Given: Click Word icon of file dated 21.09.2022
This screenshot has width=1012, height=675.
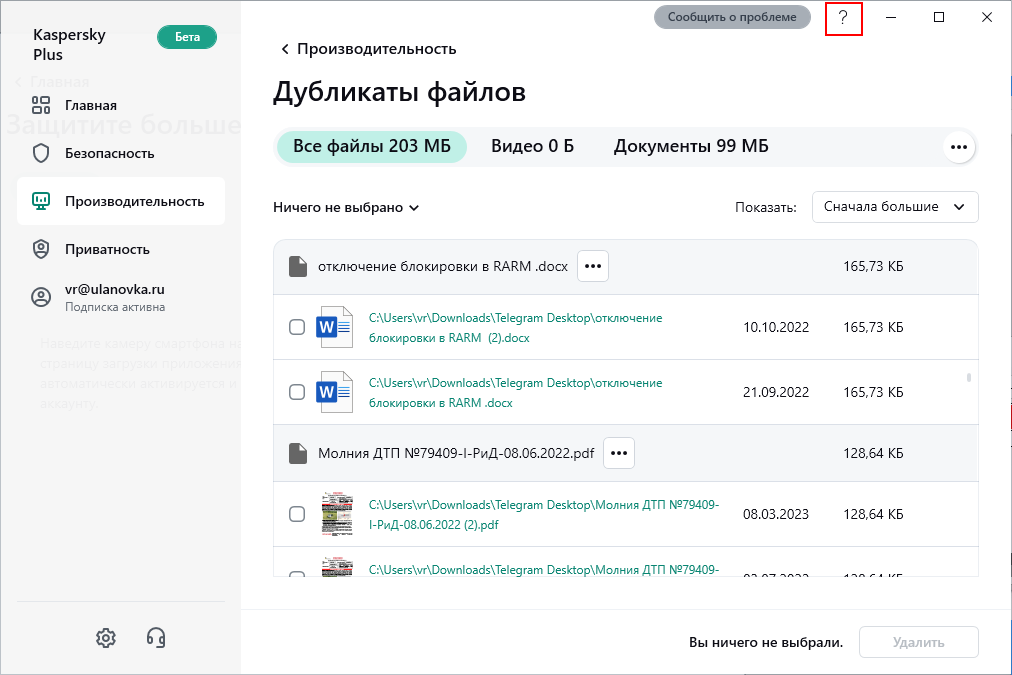Looking at the screenshot, I should coord(334,392).
